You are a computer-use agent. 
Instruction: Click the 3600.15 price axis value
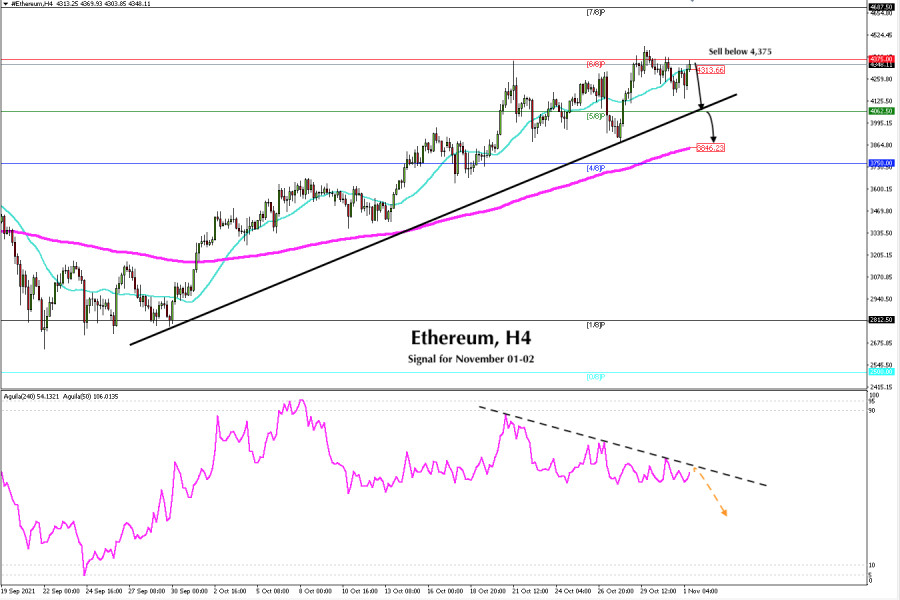tap(881, 189)
